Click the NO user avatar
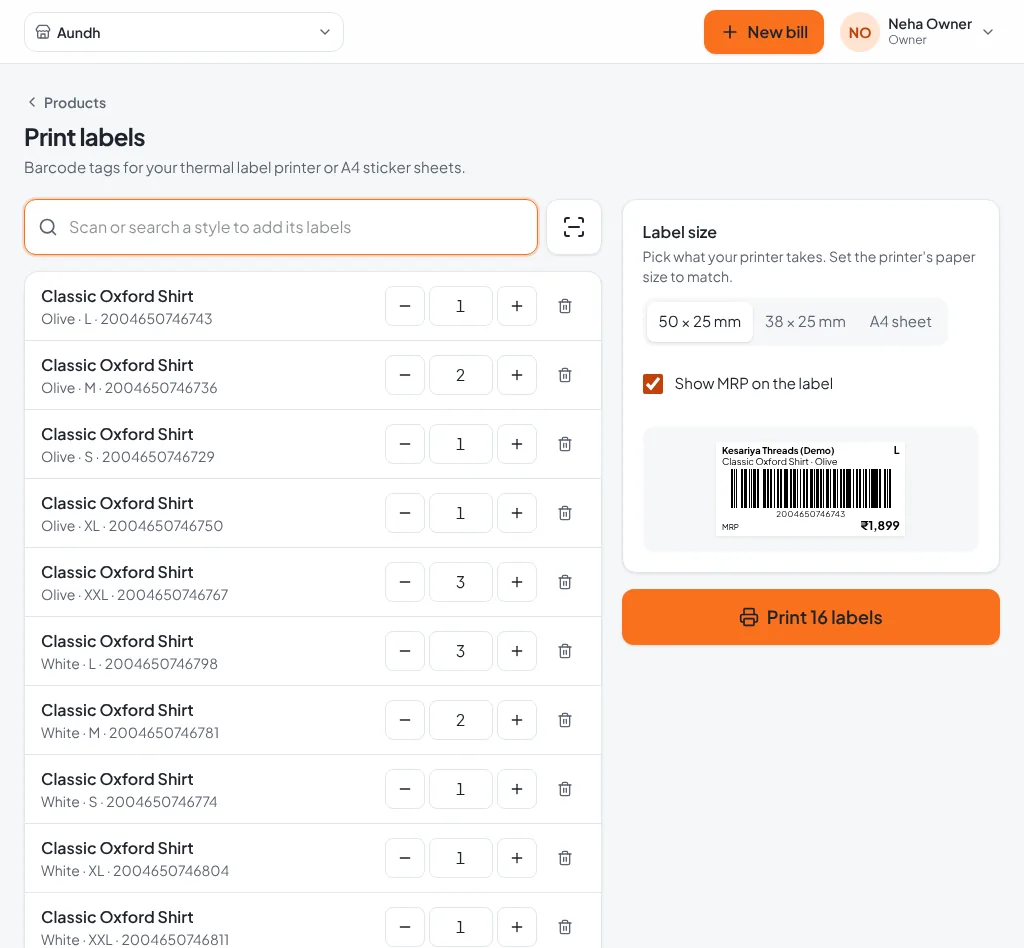Viewport: 1024px width, 948px height. tap(859, 32)
